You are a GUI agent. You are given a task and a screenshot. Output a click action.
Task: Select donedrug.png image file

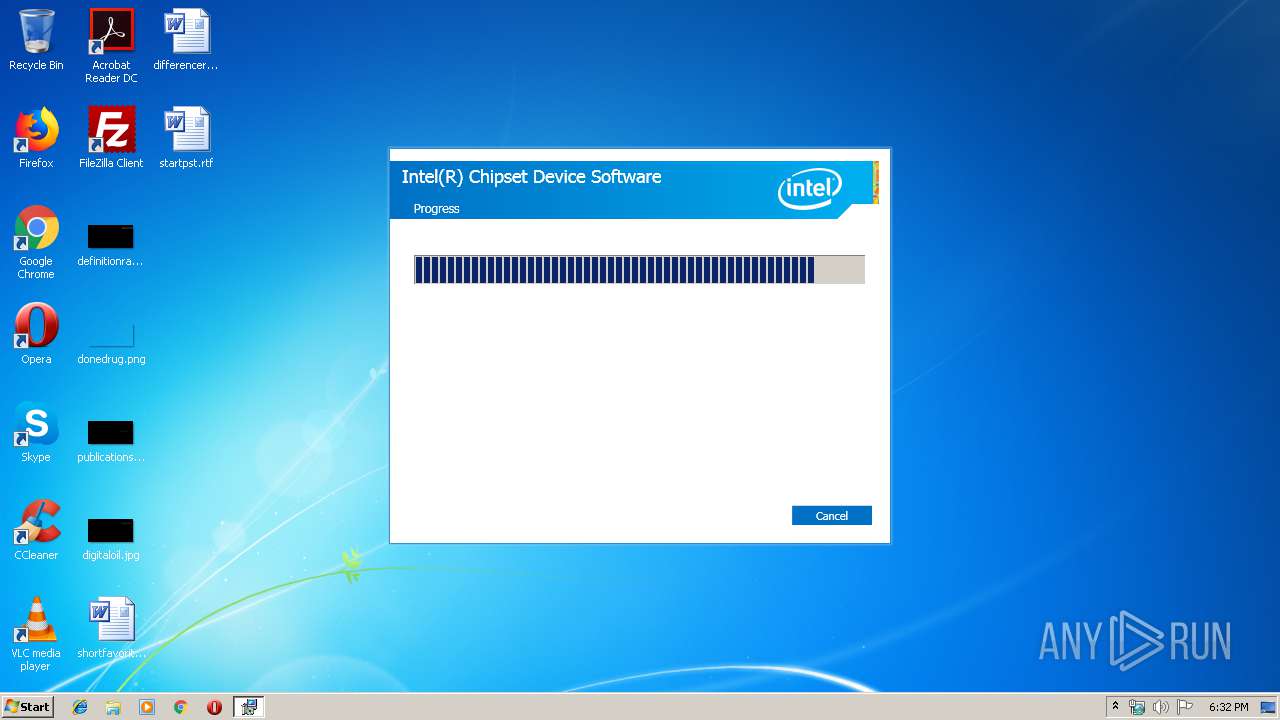pyautogui.click(x=111, y=341)
